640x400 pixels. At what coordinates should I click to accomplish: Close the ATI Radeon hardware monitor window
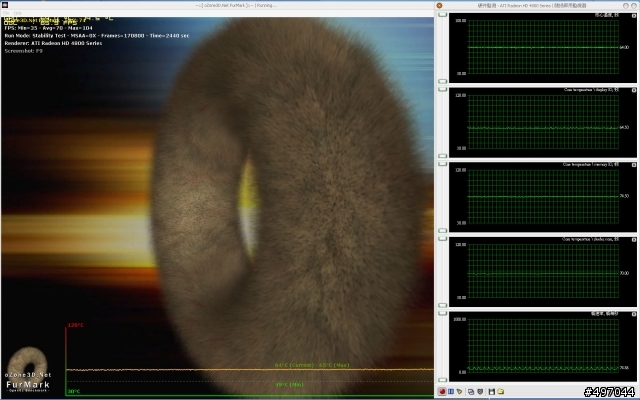pyautogui.click(x=439, y=5)
